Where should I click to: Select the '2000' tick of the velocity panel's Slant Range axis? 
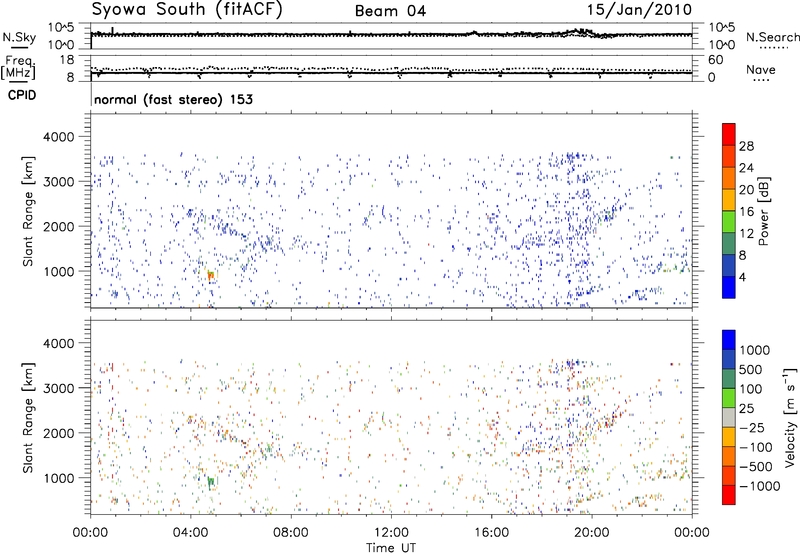[58, 433]
